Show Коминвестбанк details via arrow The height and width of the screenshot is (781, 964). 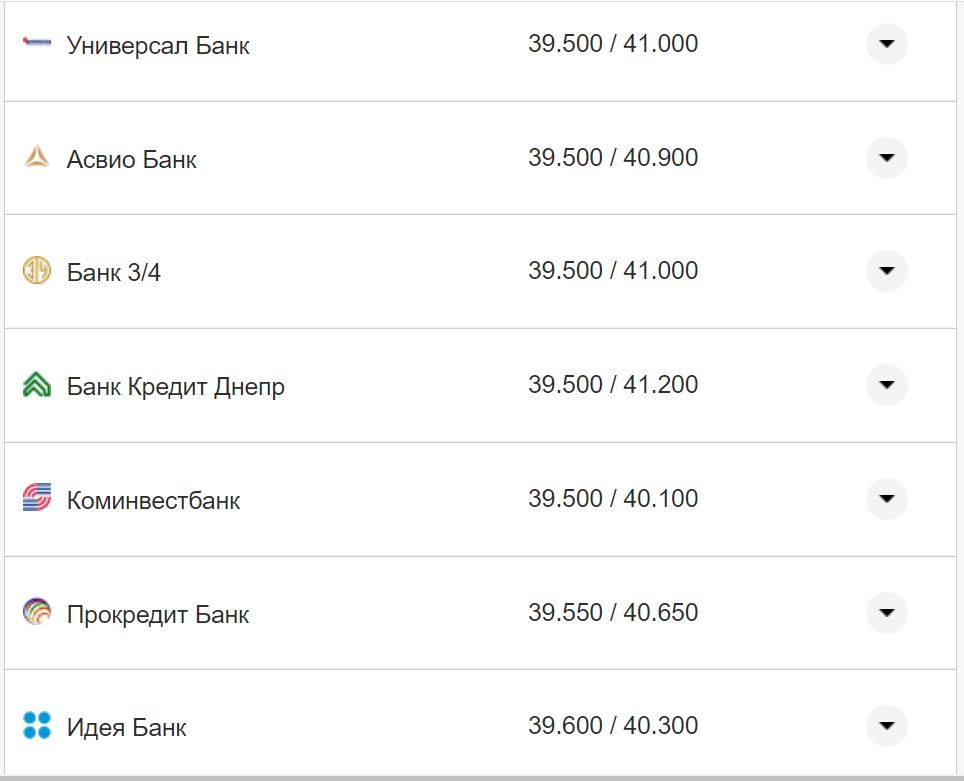886,499
